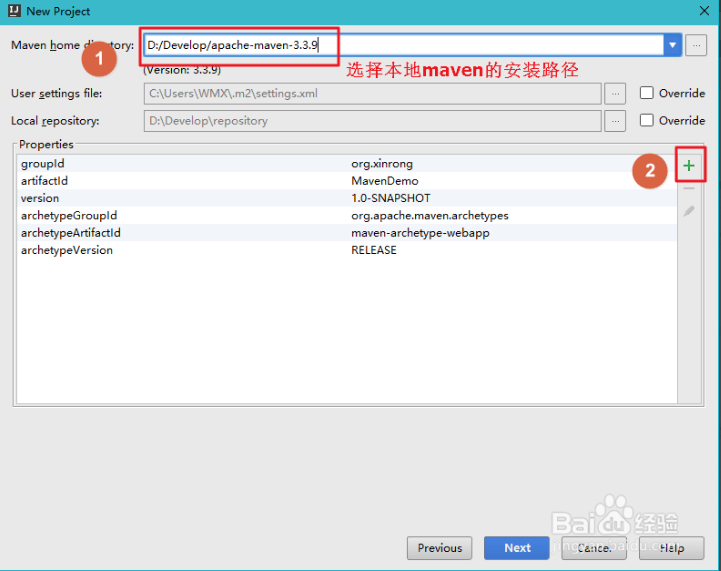Image resolution: width=721 pixels, height=571 pixels.
Task: Open Help for this dialog
Action: click(671, 548)
